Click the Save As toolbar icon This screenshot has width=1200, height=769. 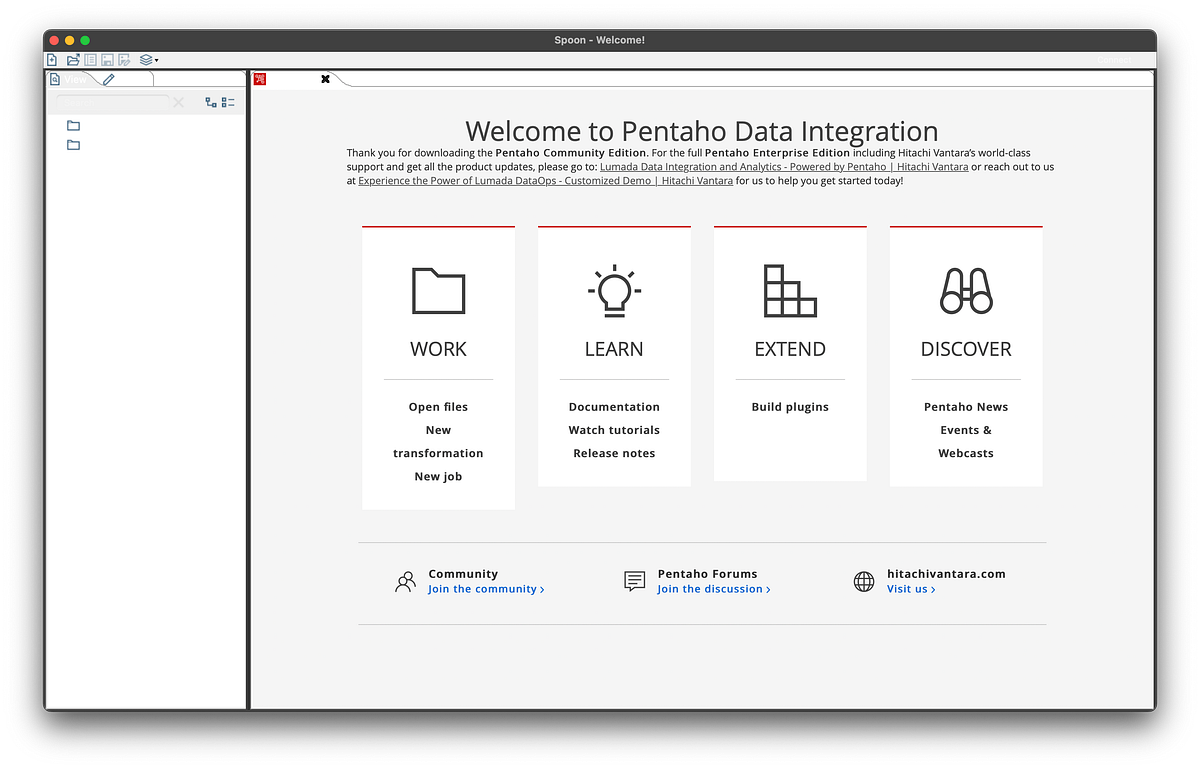[x=123, y=59]
